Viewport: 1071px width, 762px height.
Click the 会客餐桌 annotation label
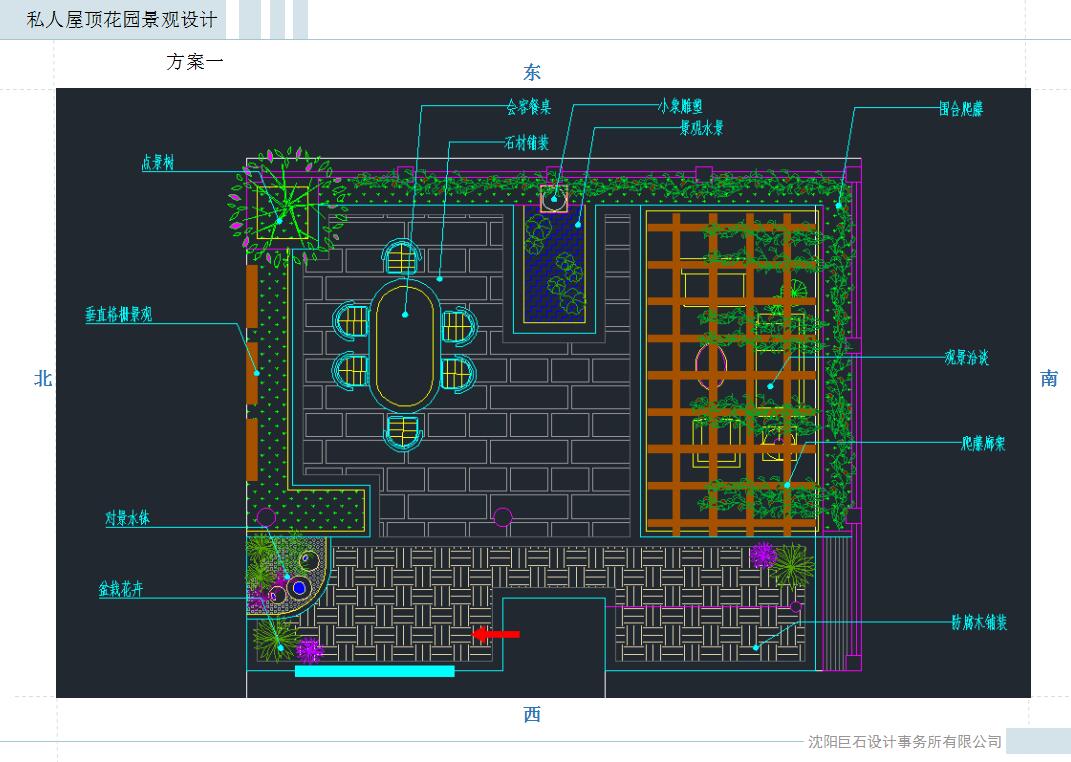point(529,108)
